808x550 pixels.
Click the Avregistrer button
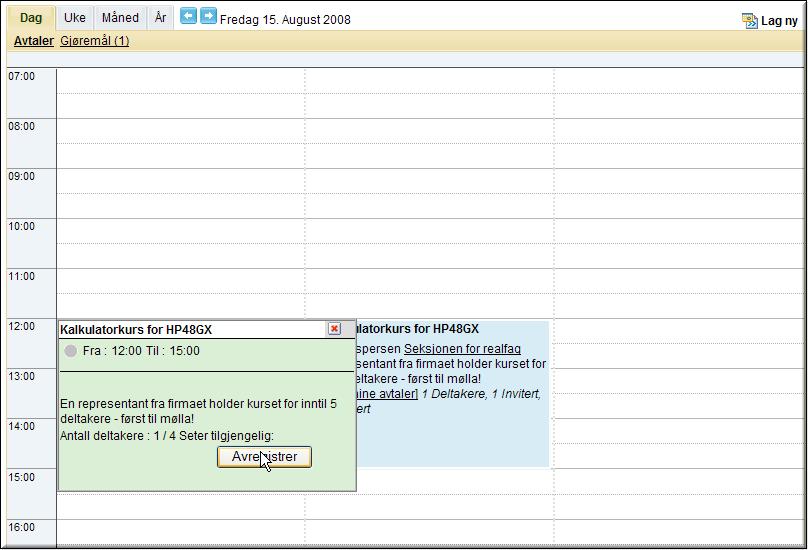coord(264,457)
